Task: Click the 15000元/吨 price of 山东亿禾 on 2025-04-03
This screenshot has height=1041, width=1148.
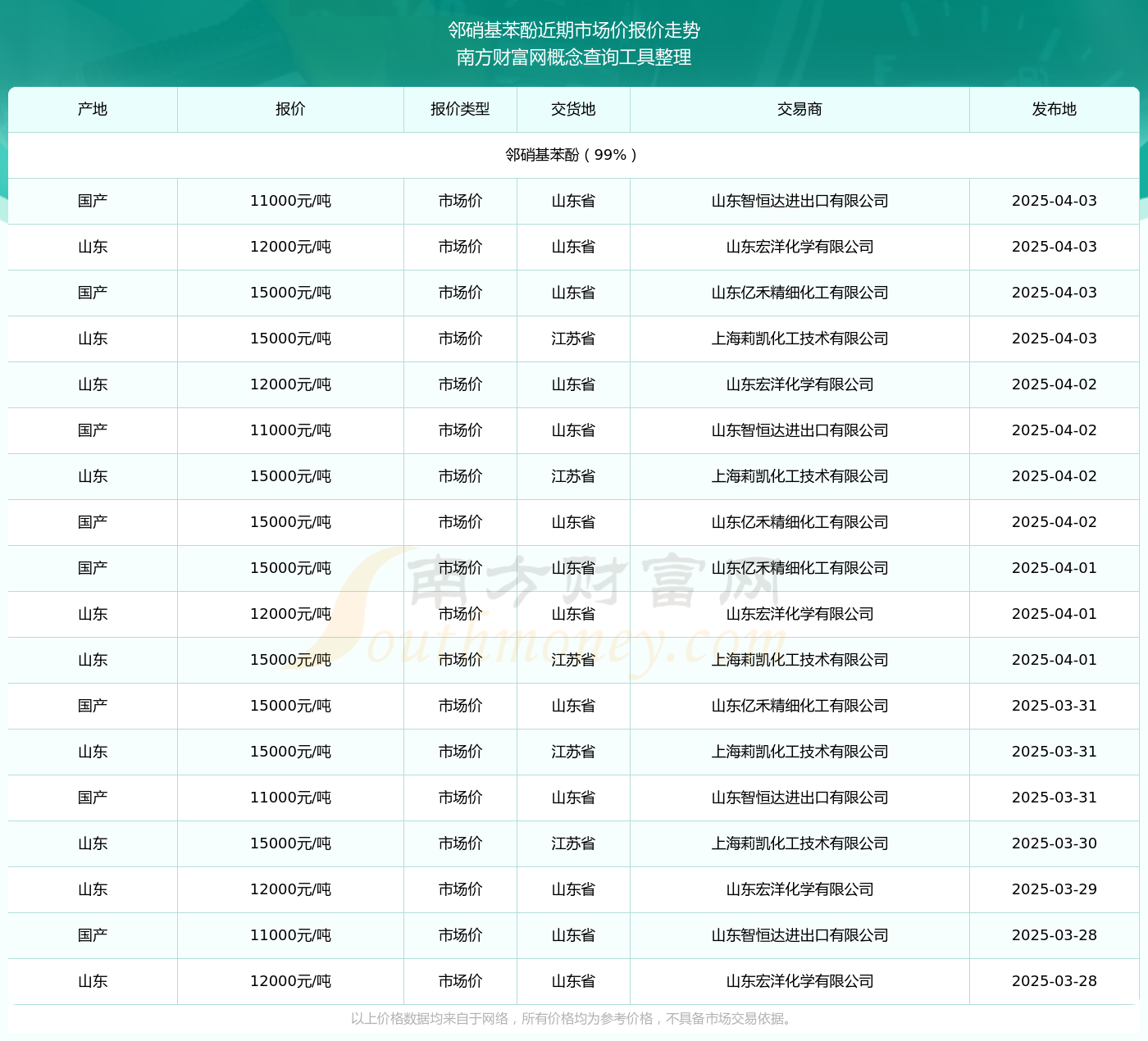Action: pos(290,293)
